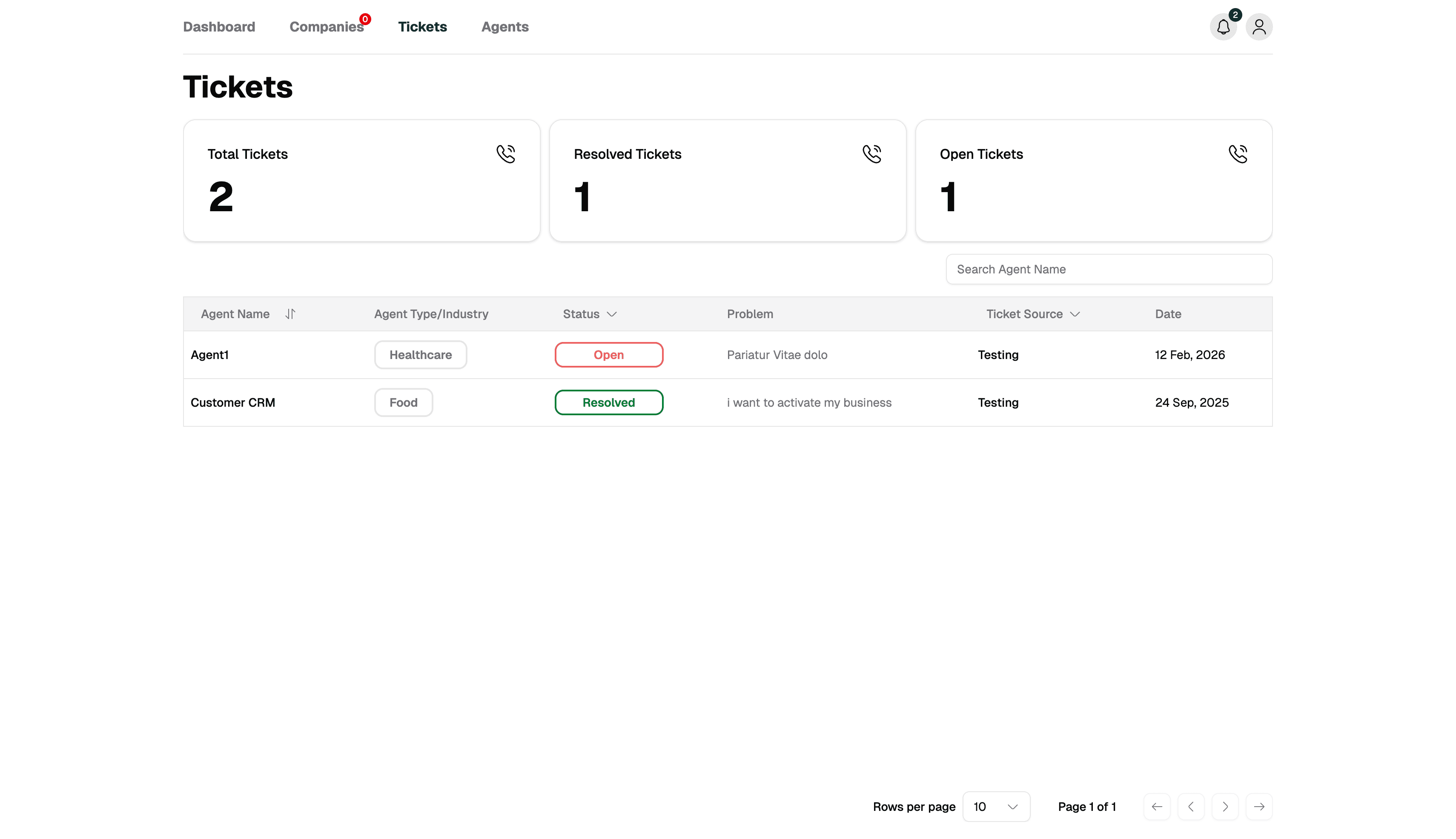Expand the Ticket Source filter dropdown
This screenshot has width=1456, height=839.
(1075, 315)
